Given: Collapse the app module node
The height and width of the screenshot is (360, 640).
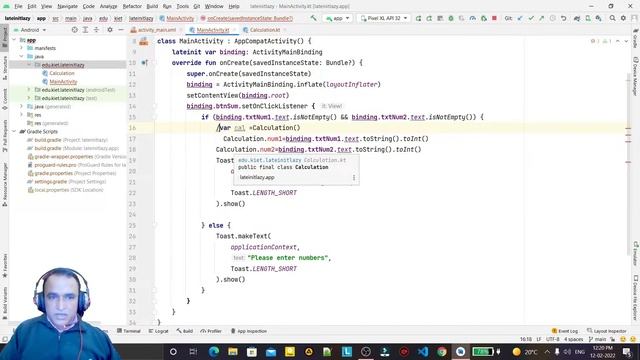Looking at the screenshot, I should click(14, 40).
